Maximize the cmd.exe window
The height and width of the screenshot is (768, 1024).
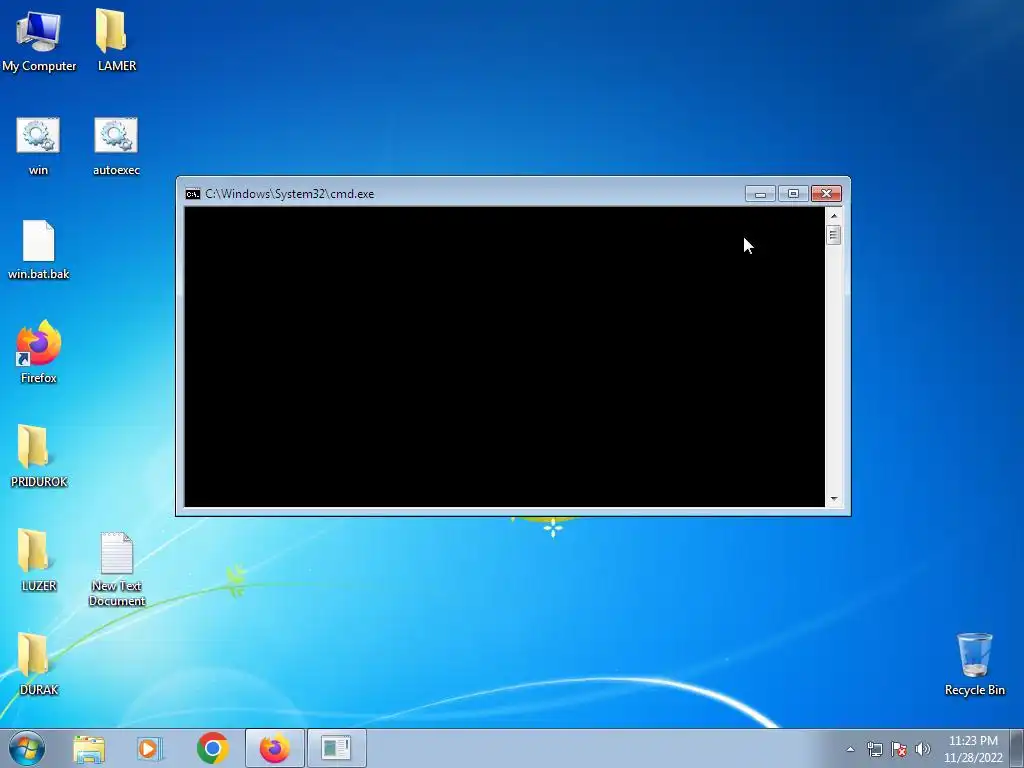click(x=793, y=194)
